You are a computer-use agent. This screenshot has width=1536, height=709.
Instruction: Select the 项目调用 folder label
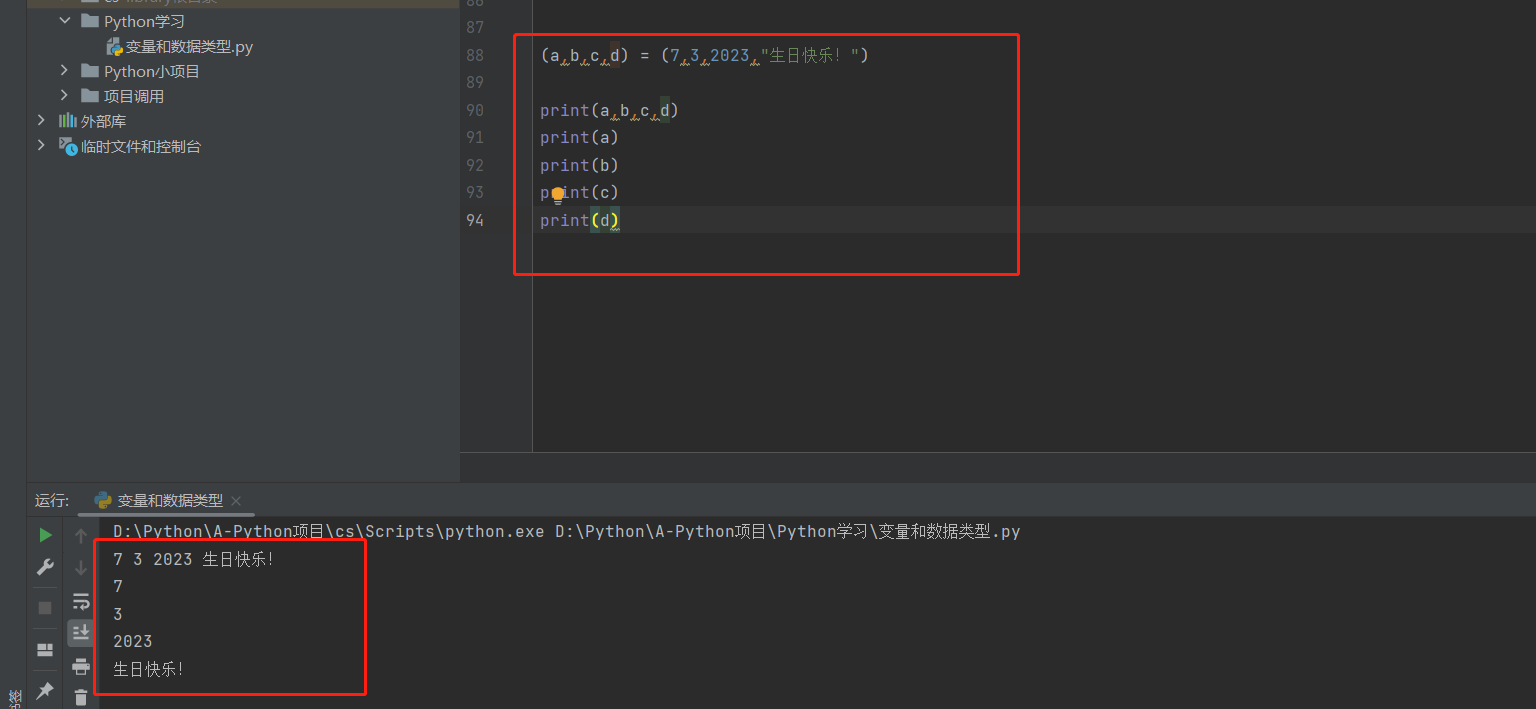pos(134,96)
